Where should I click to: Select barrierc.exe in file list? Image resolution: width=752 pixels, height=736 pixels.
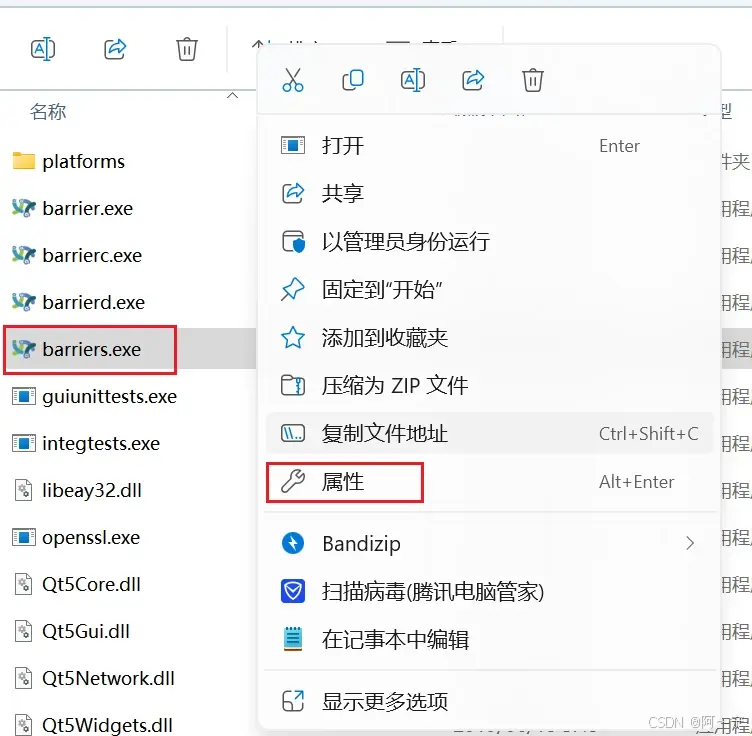(x=92, y=256)
